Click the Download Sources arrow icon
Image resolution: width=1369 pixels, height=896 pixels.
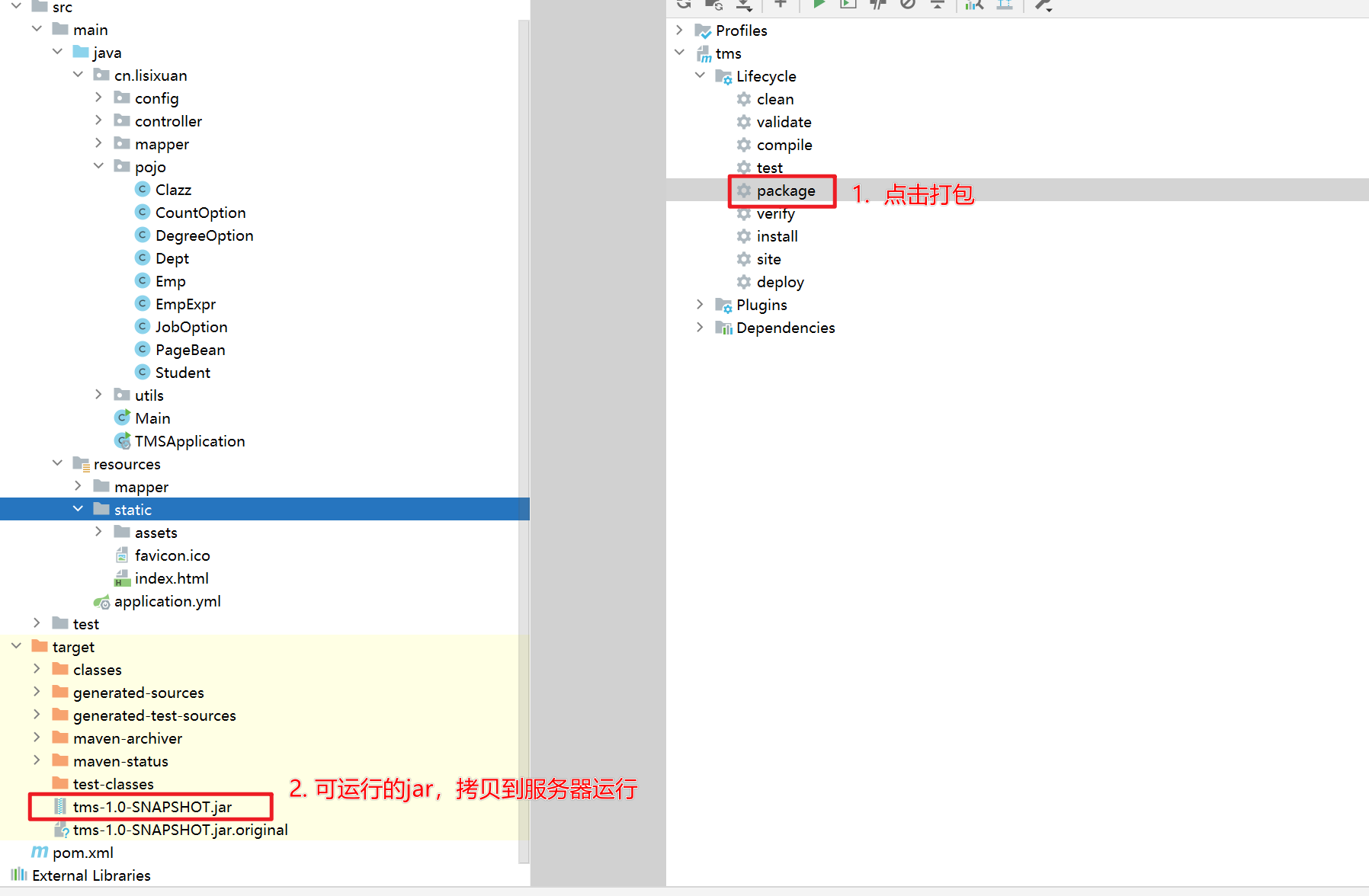click(x=744, y=5)
